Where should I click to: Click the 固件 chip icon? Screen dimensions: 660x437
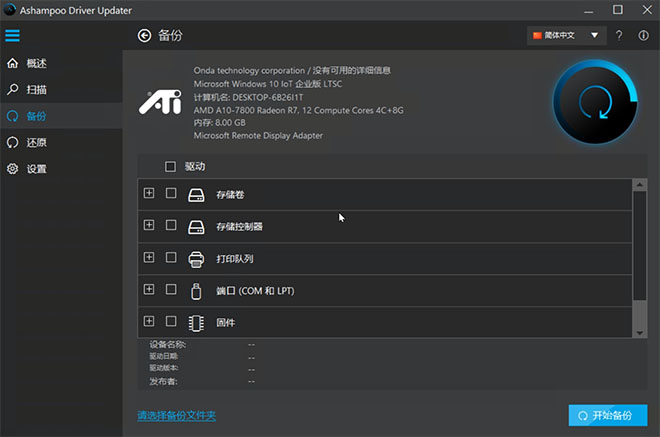pyautogui.click(x=196, y=323)
